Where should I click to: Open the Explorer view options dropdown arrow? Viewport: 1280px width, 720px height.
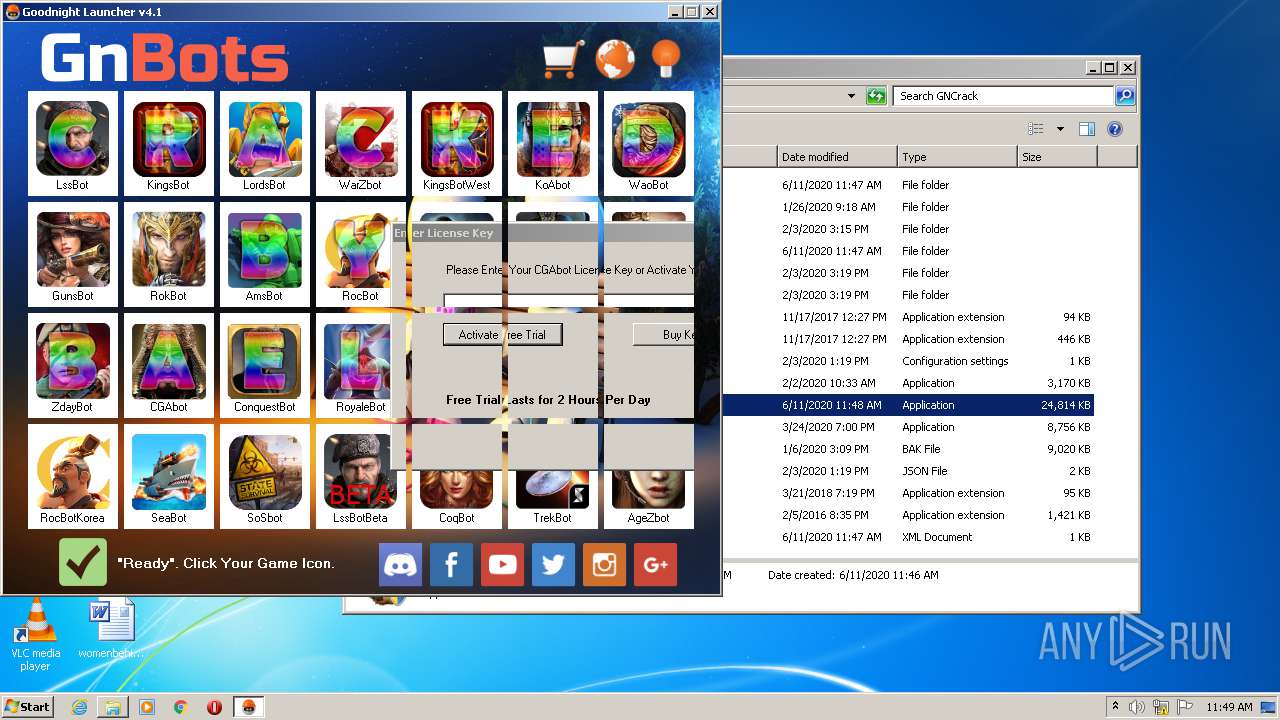(1060, 129)
